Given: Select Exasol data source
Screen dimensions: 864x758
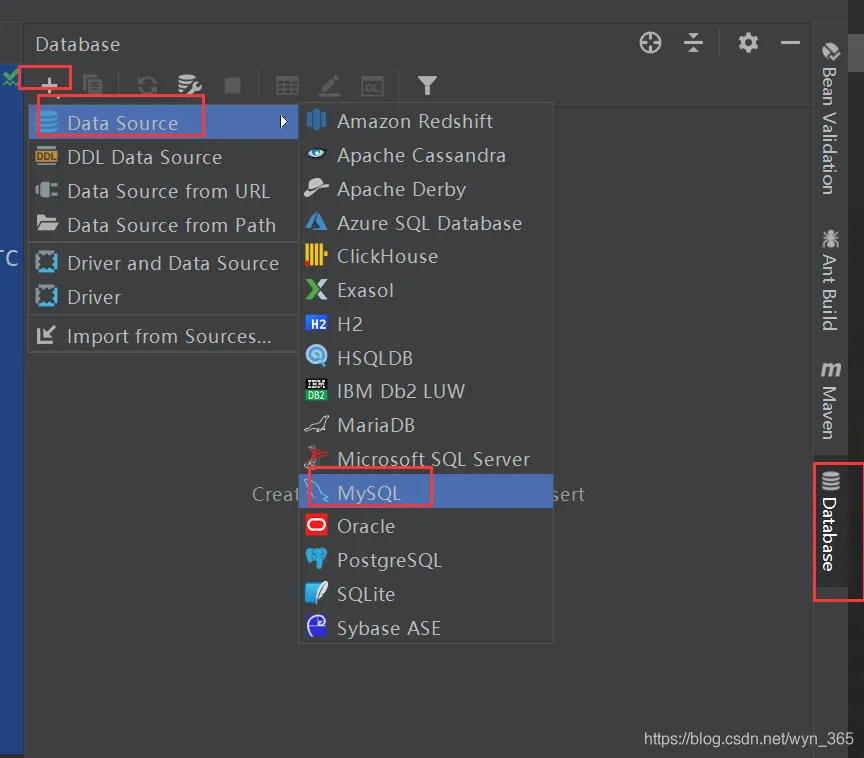Looking at the screenshot, I should pyautogui.click(x=426, y=290).
